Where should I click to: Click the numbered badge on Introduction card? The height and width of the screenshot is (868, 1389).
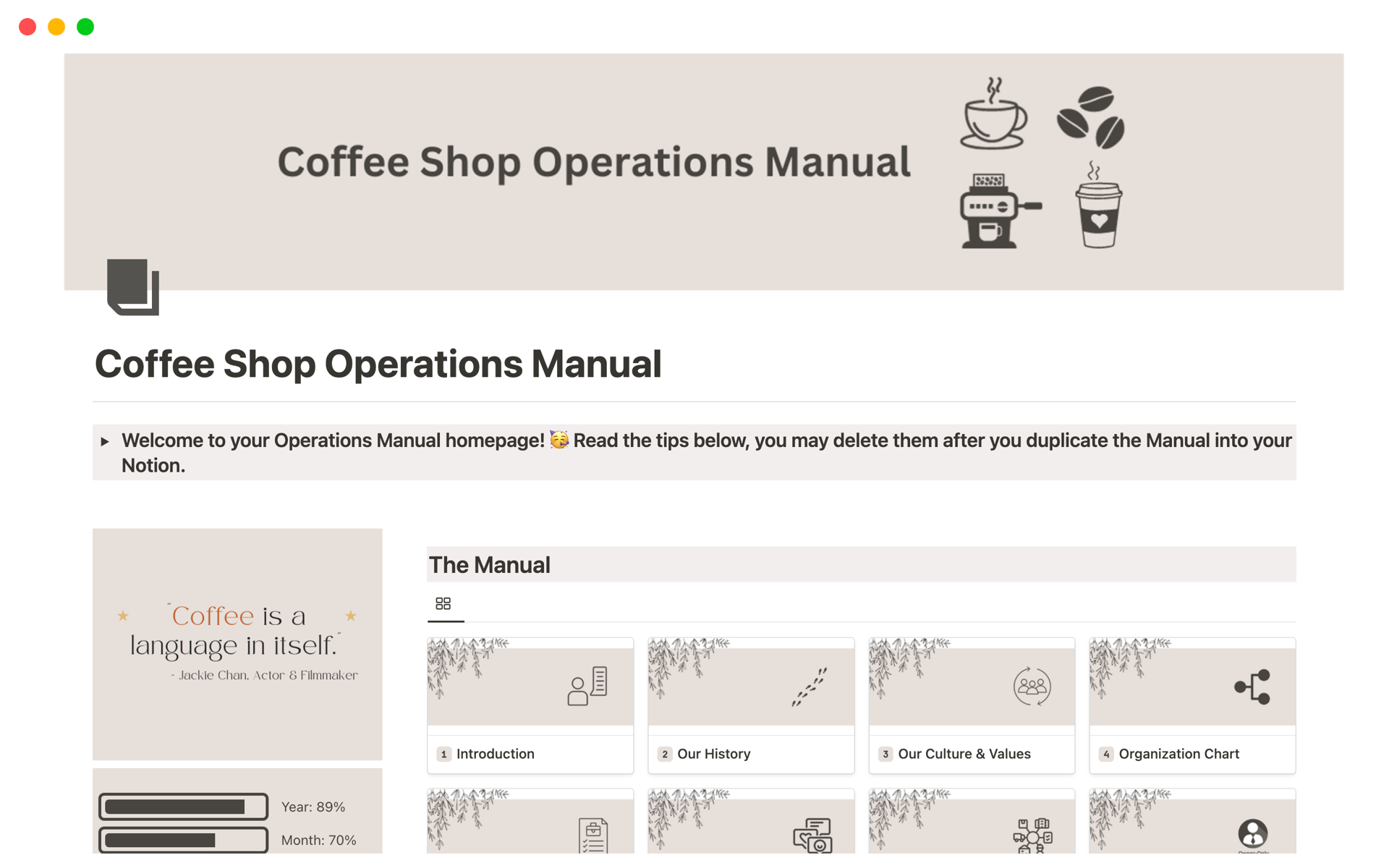tap(443, 754)
